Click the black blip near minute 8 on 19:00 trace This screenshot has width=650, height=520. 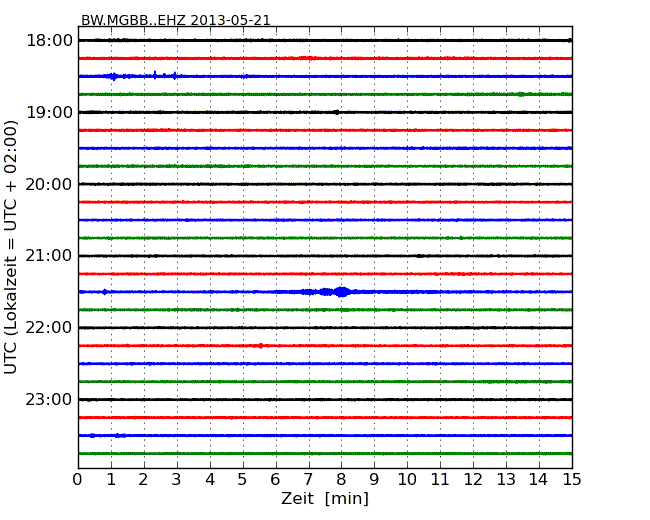coord(336,112)
